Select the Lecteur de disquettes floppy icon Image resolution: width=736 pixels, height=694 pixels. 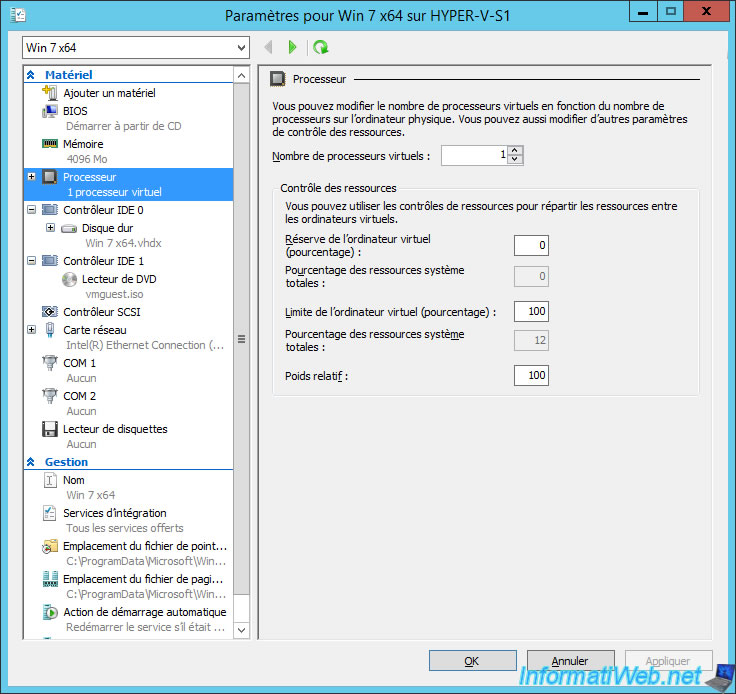click(x=51, y=429)
